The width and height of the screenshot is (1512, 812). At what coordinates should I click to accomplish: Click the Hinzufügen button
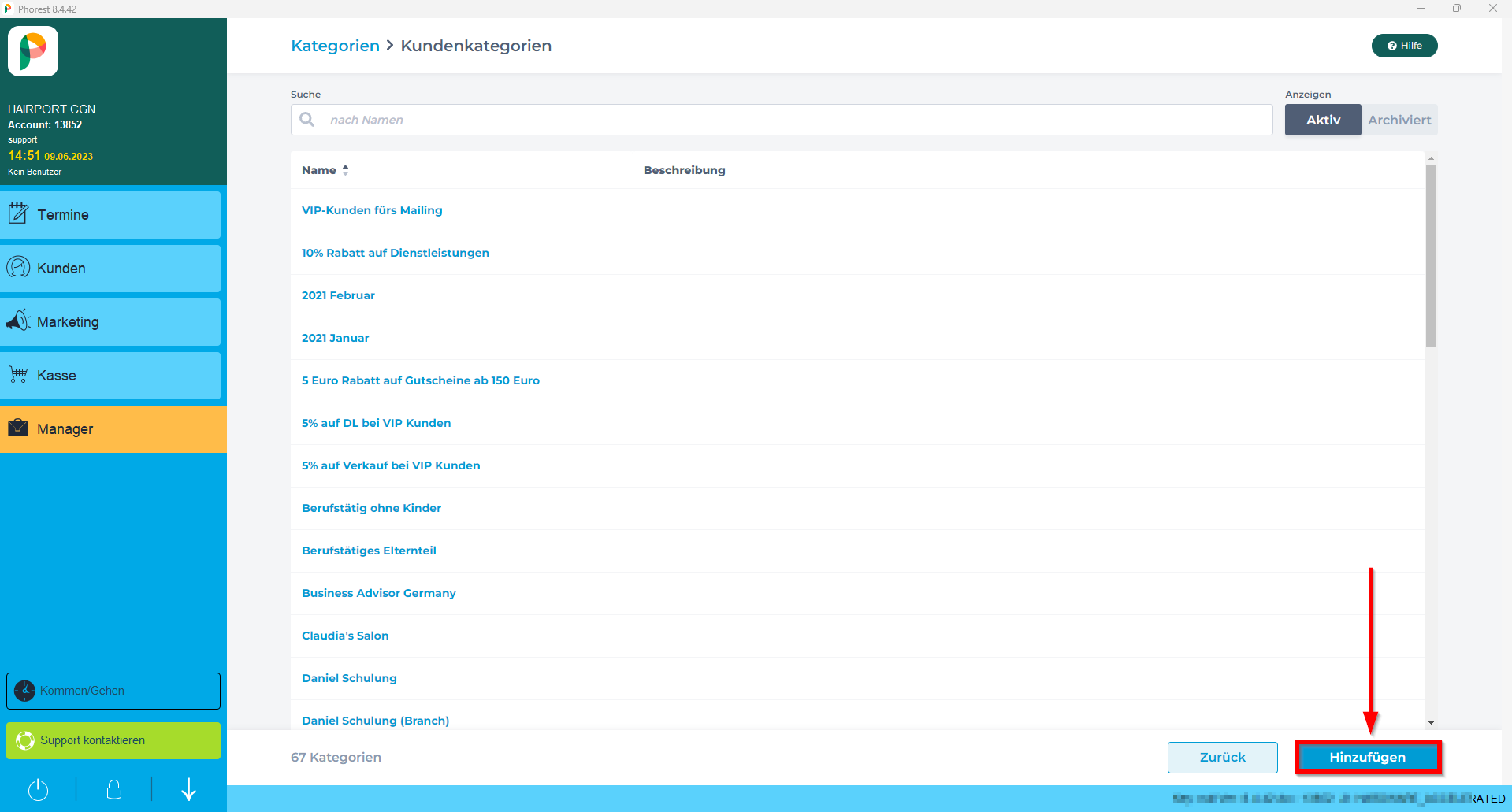(x=1367, y=757)
